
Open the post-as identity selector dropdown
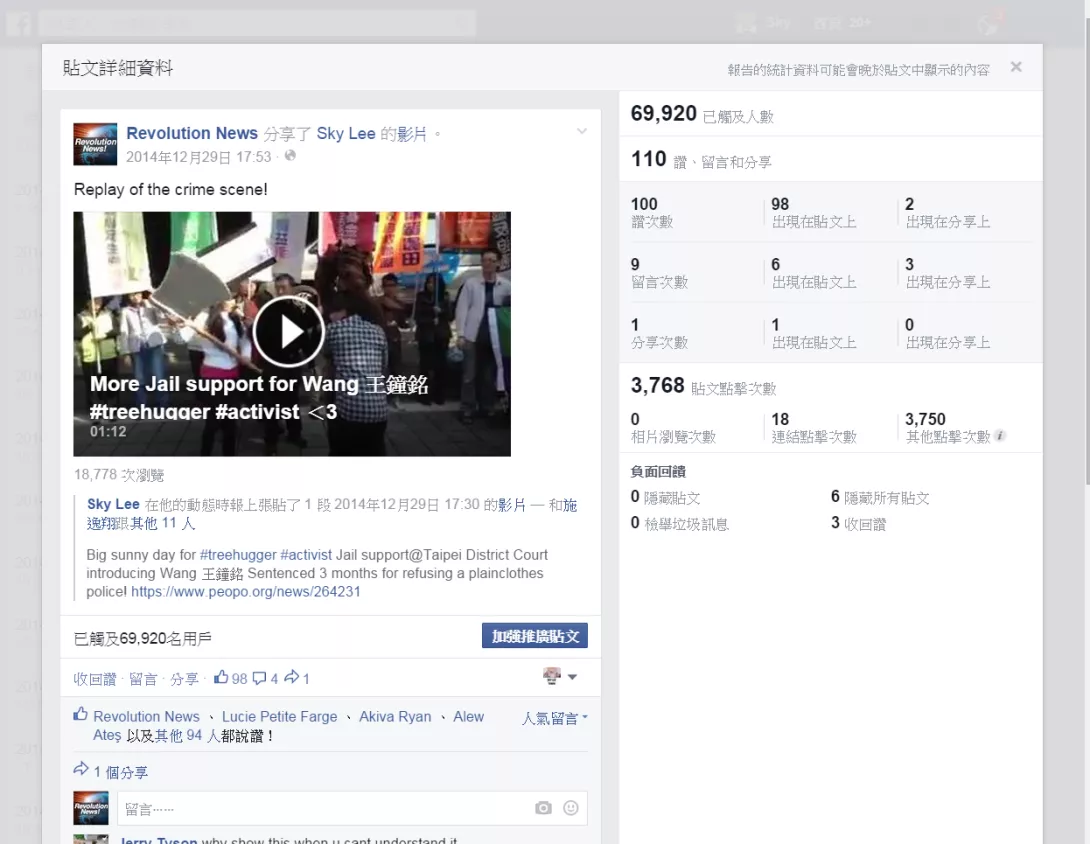pyautogui.click(x=560, y=676)
